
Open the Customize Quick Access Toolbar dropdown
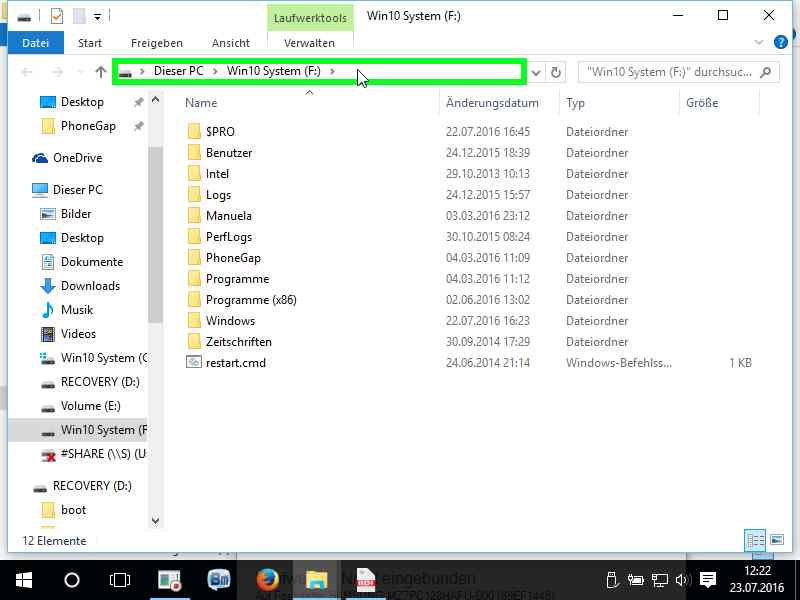(x=97, y=17)
